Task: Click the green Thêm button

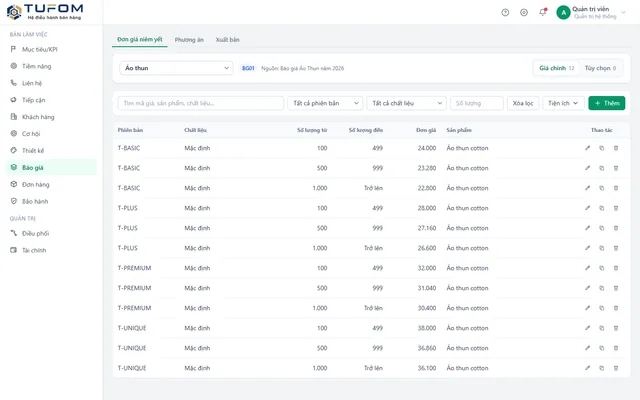Action: (607, 103)
